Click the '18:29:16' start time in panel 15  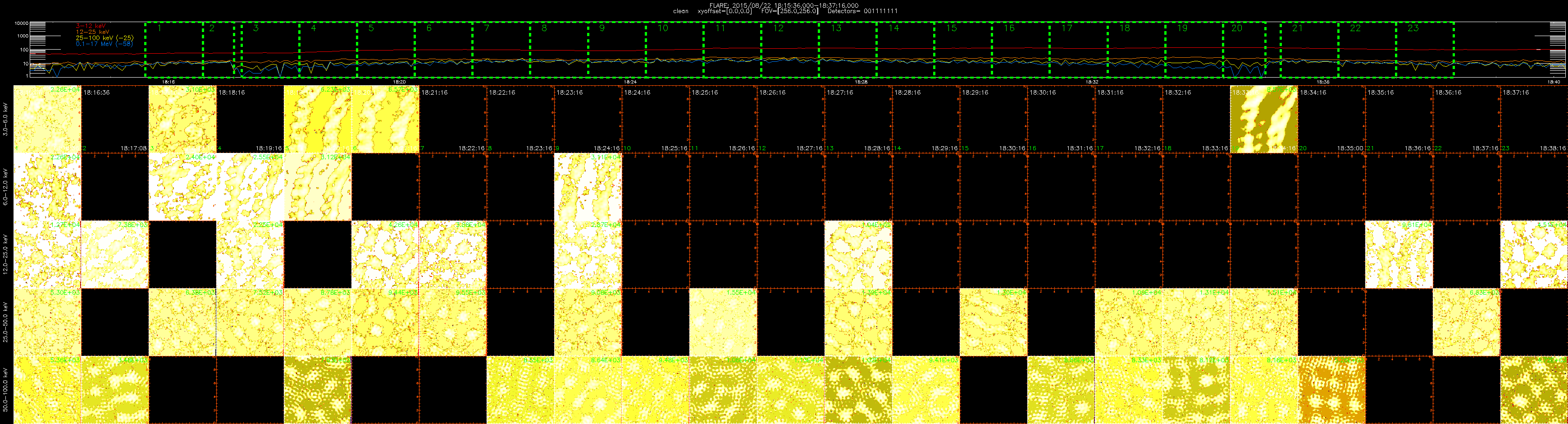[975, 92]
